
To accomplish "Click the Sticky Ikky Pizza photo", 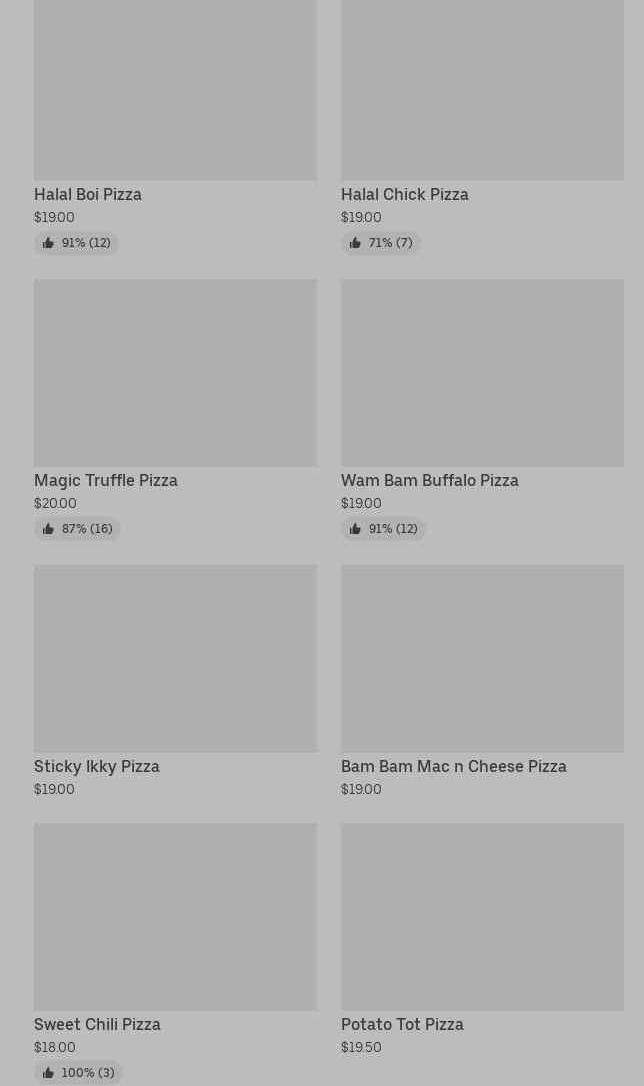I will 175,658.
